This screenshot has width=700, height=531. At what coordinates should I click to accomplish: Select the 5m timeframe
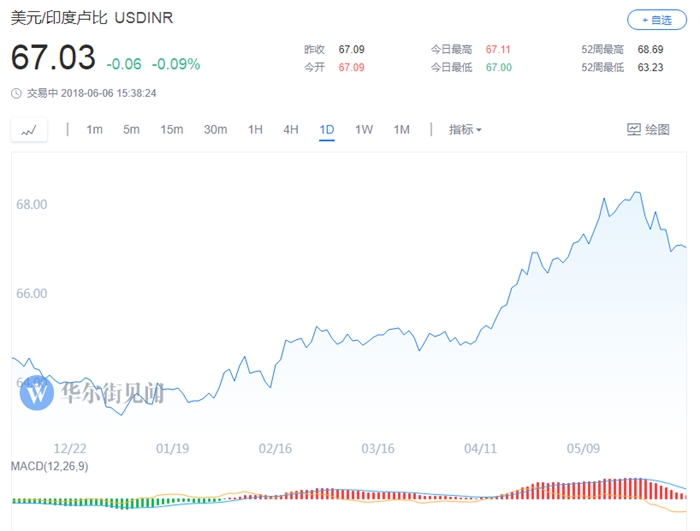pyautogui.click(x=131, y=129)
